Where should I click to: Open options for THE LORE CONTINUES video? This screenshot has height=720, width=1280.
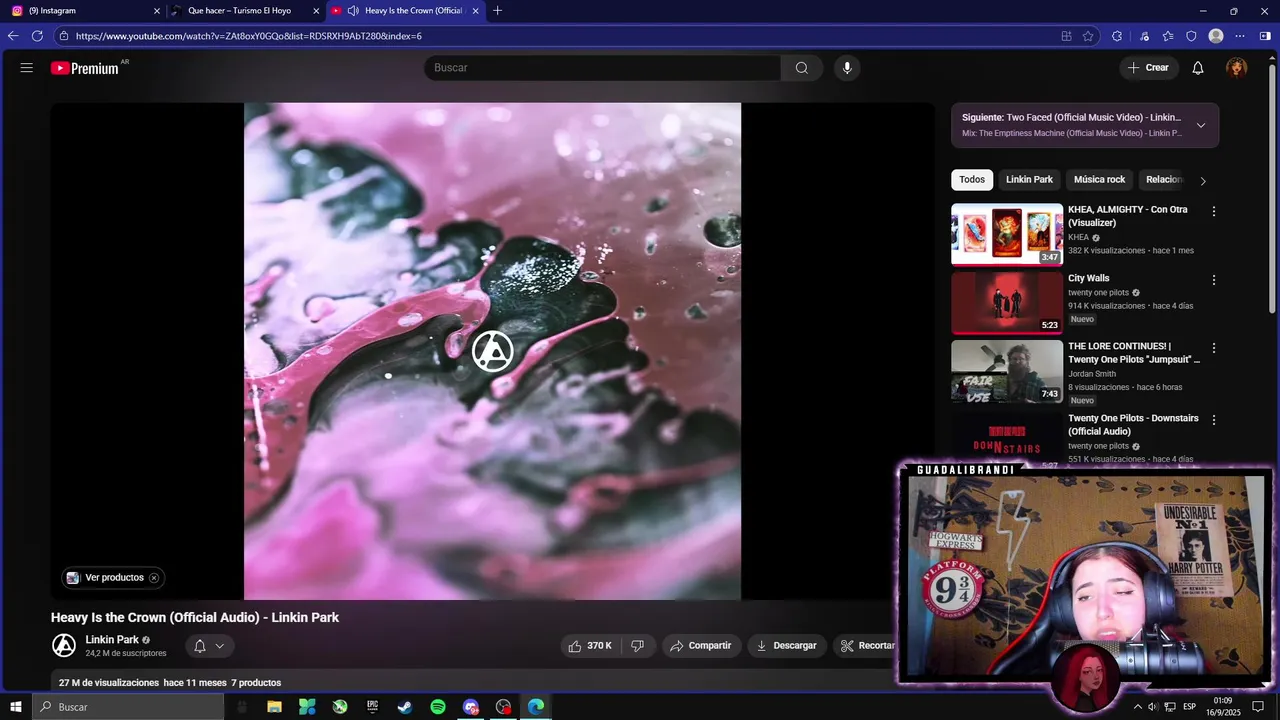(1214, 348)
